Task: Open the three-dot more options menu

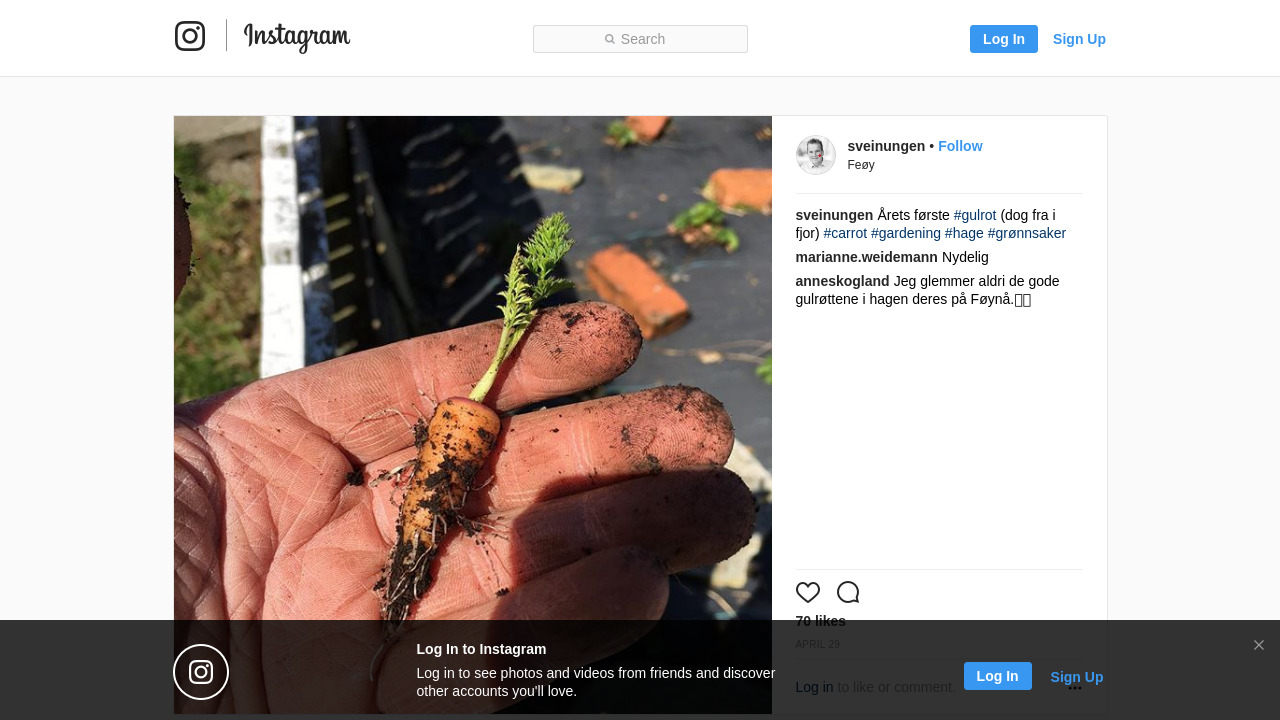Action: coord(1075,688)
